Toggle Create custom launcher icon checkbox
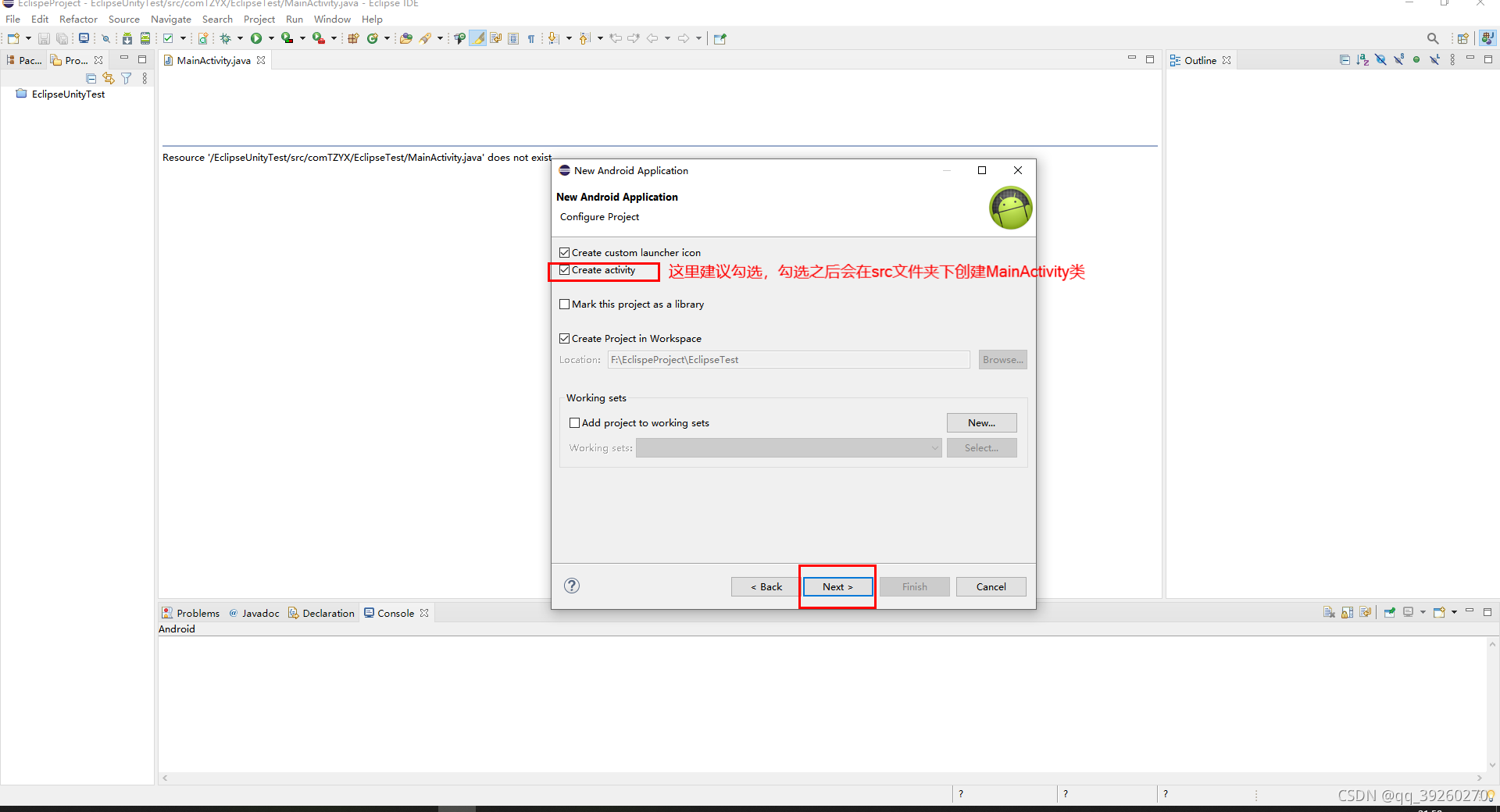Image resolution: width=1500 pixels, height=812 pixels. click(564, 253)
